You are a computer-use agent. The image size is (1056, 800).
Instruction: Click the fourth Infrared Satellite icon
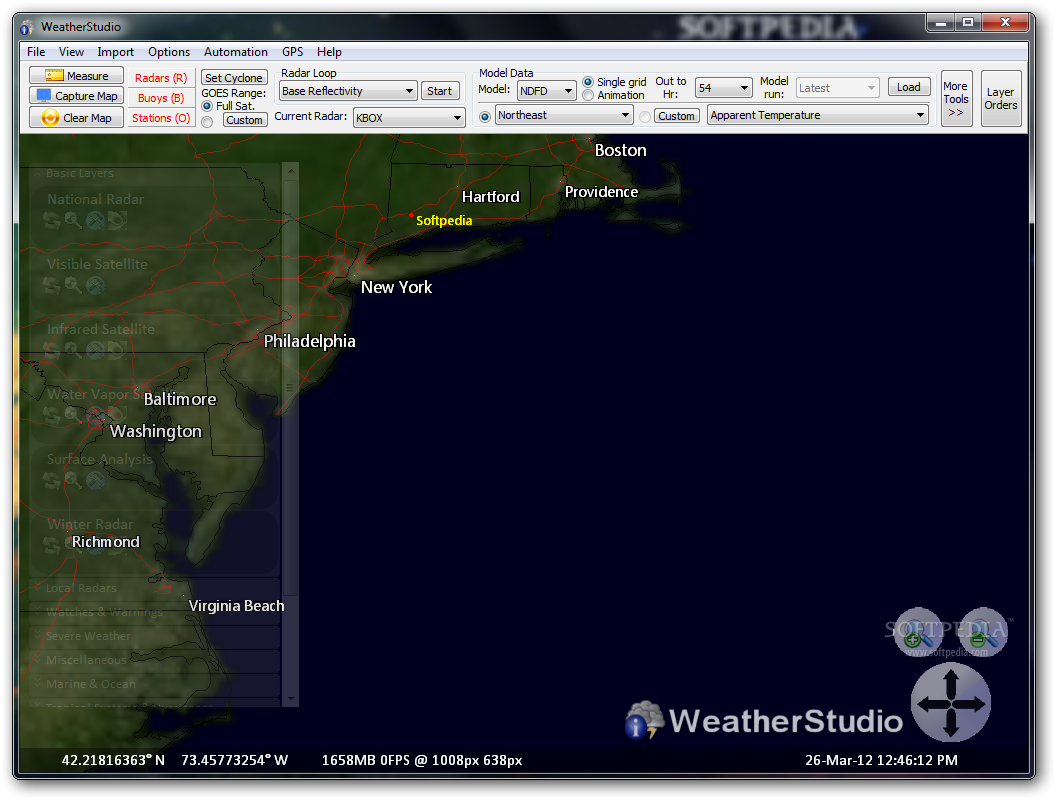(x=117, y=350)
